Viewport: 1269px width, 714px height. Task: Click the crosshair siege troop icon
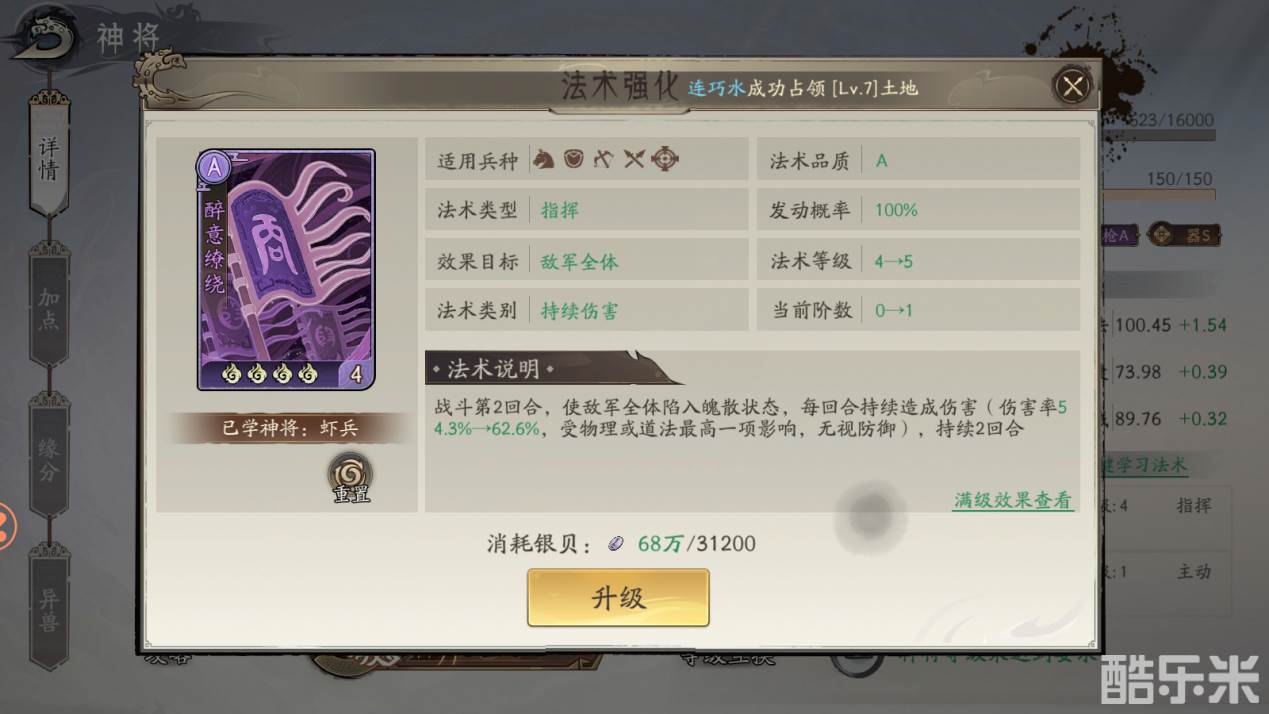666,159
